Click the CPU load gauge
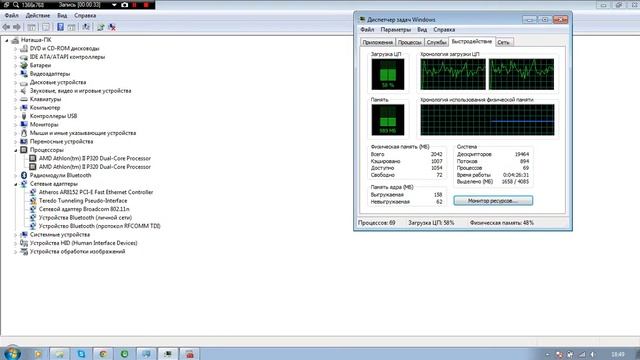The height and width of the screenshot is (360, 640). click(388, 74)
